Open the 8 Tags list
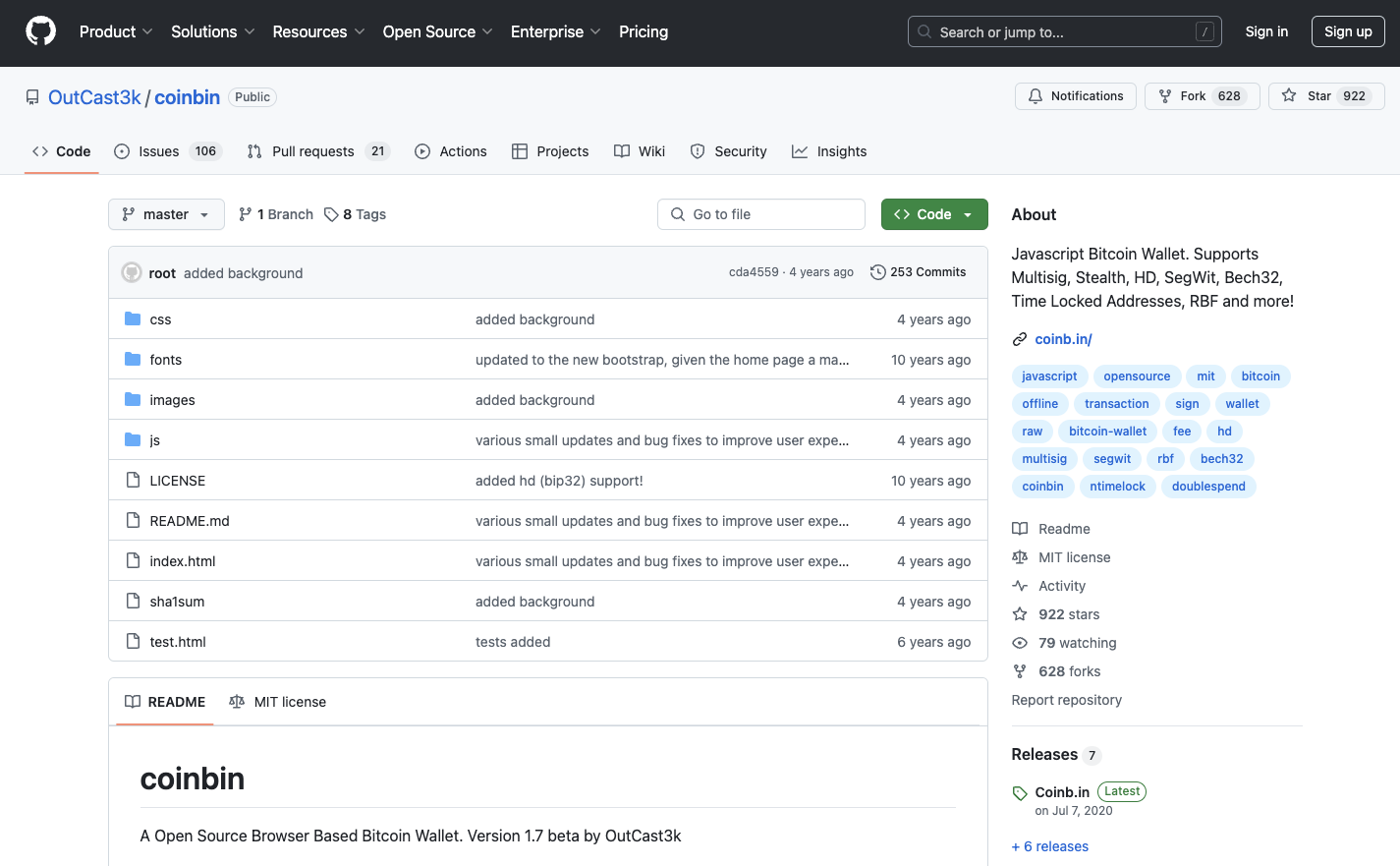 pos(355,214)
